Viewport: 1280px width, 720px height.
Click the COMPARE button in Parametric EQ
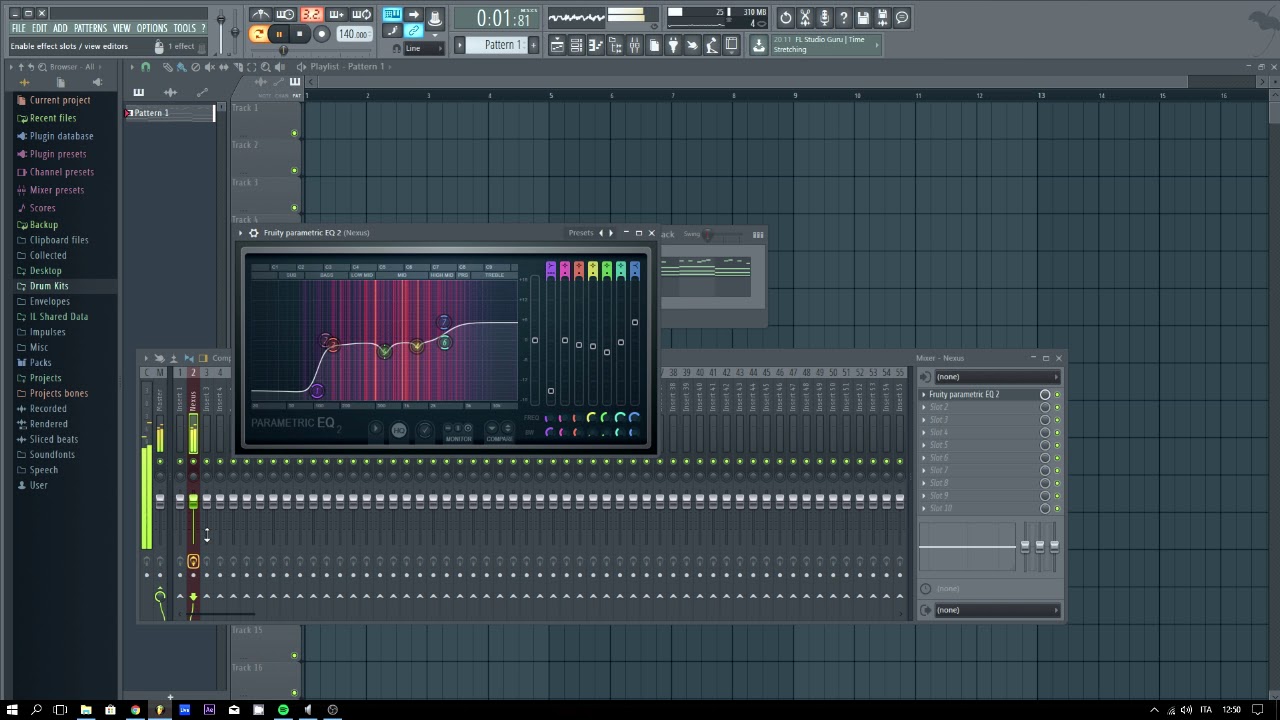[499, 432]
